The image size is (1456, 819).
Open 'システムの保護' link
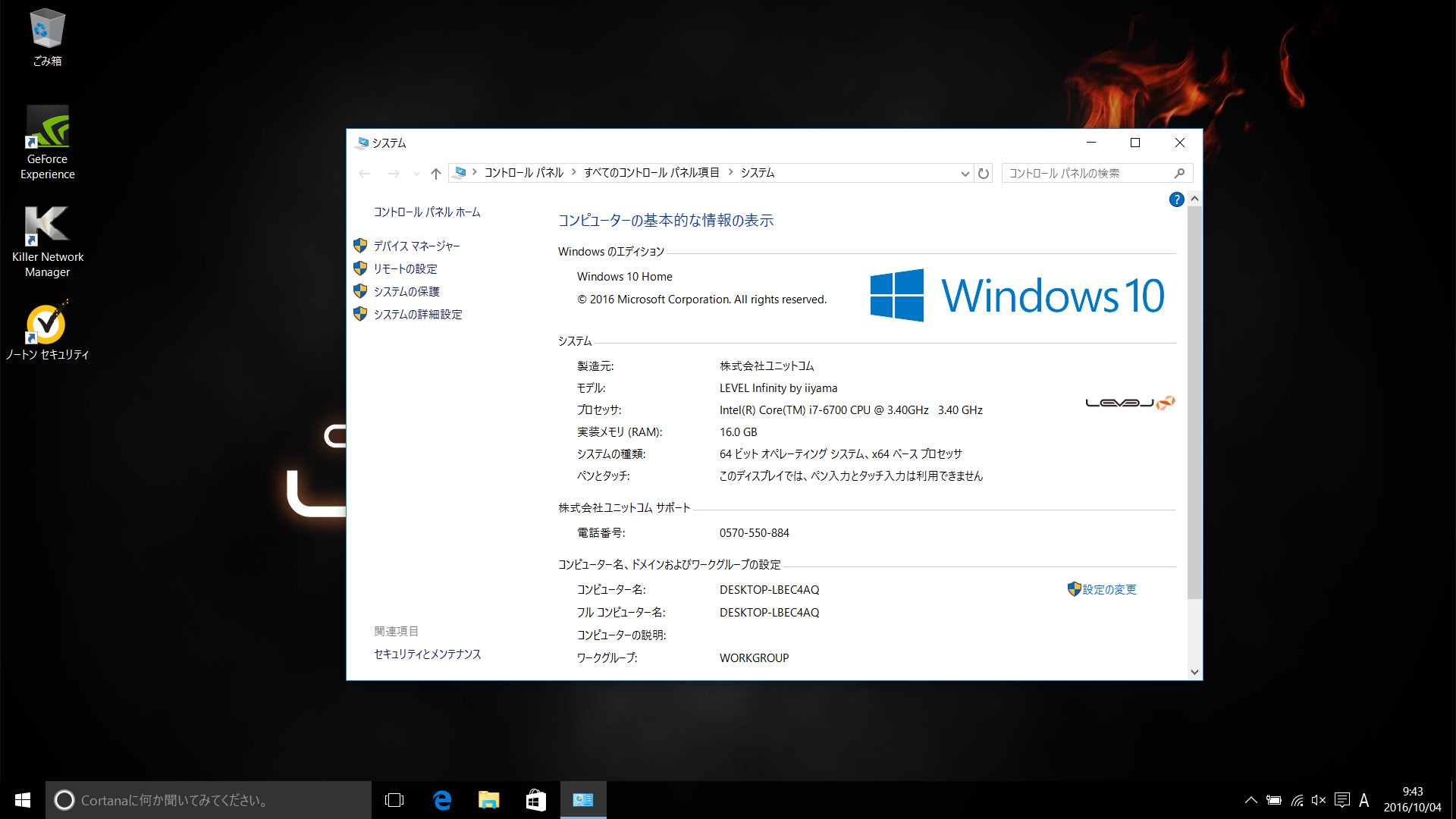click(x=406, y=292)
